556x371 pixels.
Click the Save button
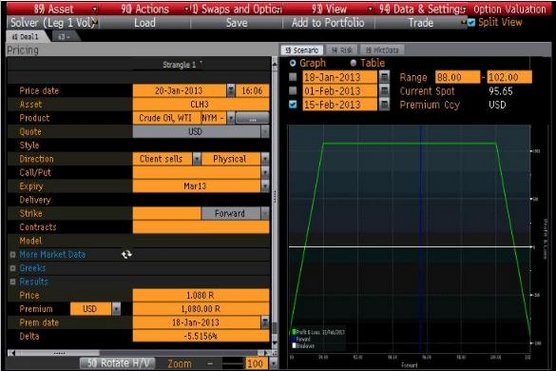point(237,23)
